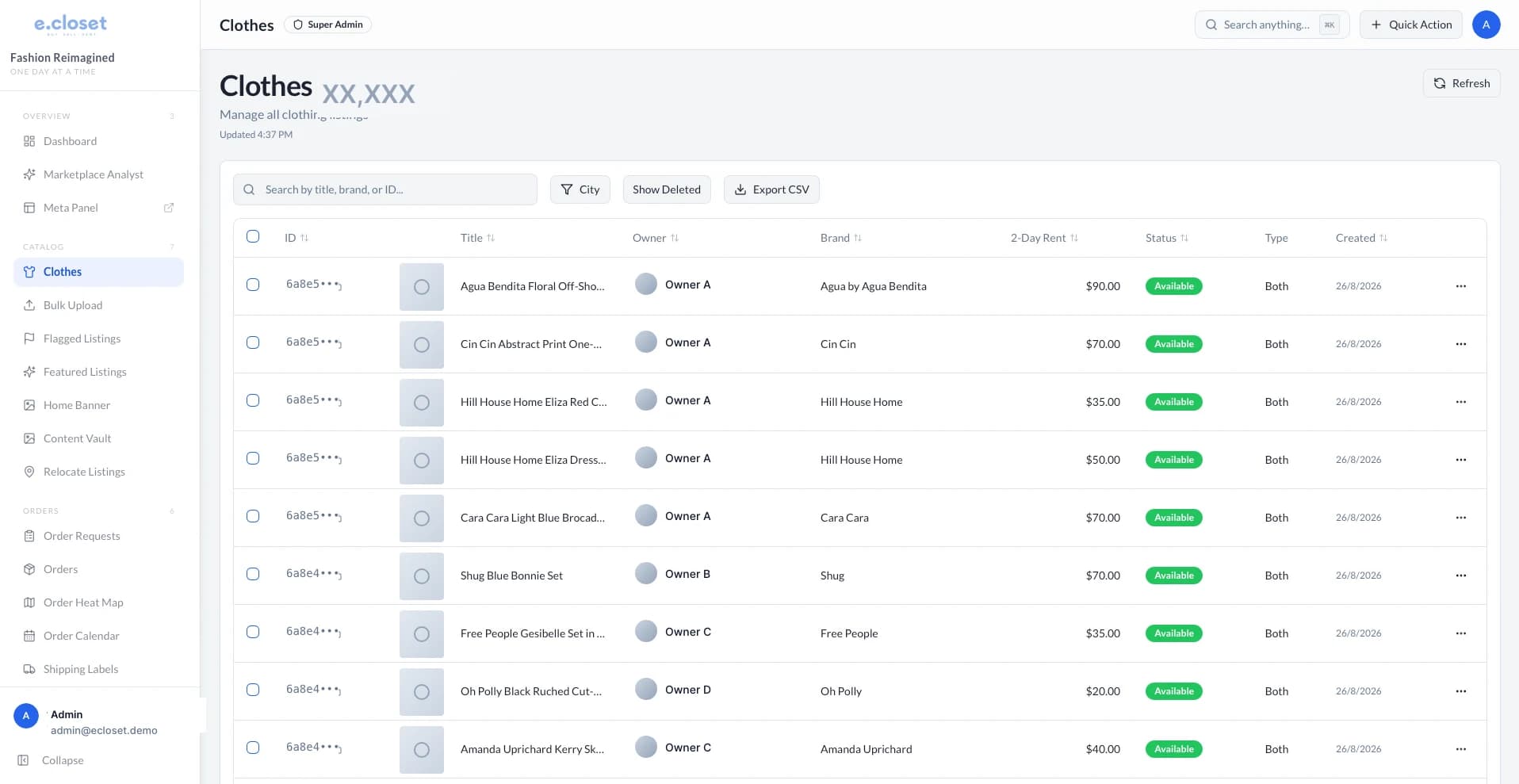
Task: Select Clothes in the Catalog section
Action: point(98,272)
